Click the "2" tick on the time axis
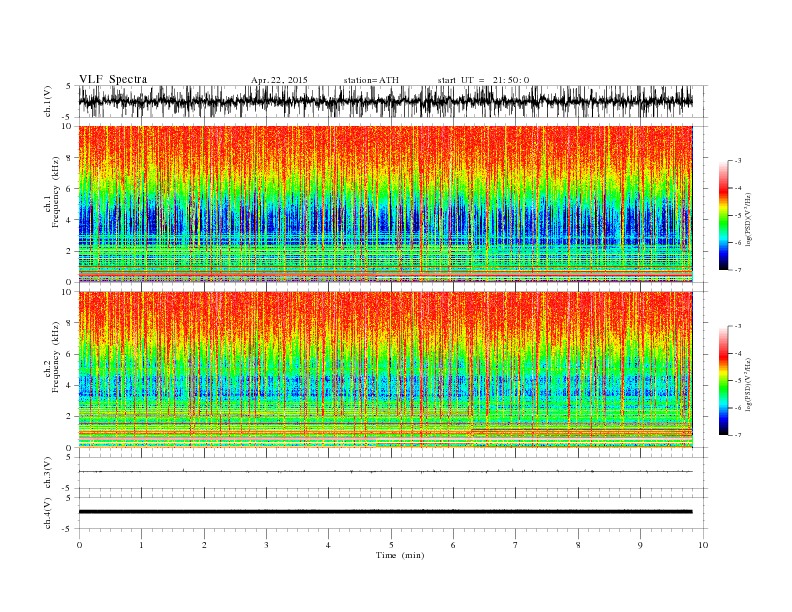This screenshot has width=792, height=612. point(204,545)
